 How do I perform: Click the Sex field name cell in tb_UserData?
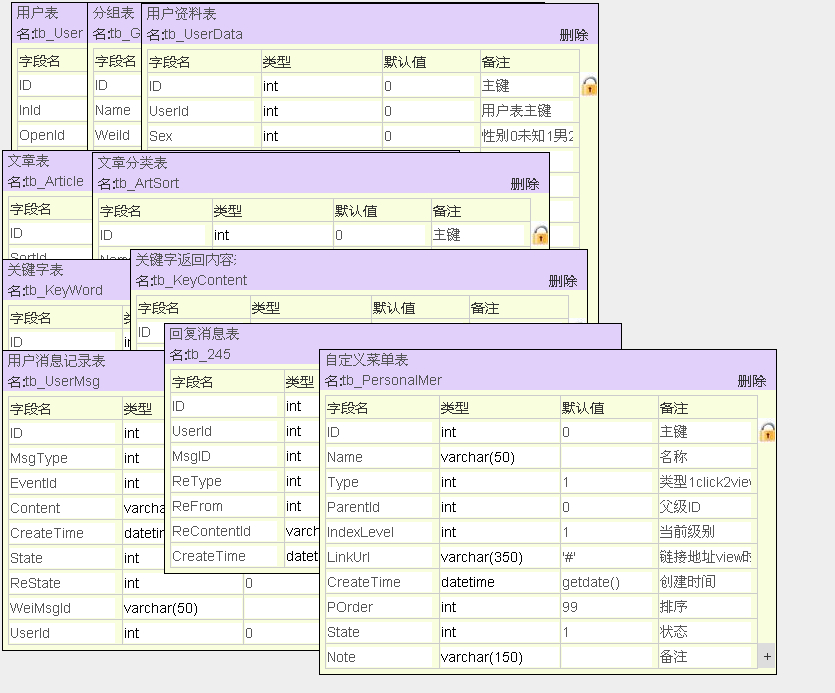[x=200, y=135]
